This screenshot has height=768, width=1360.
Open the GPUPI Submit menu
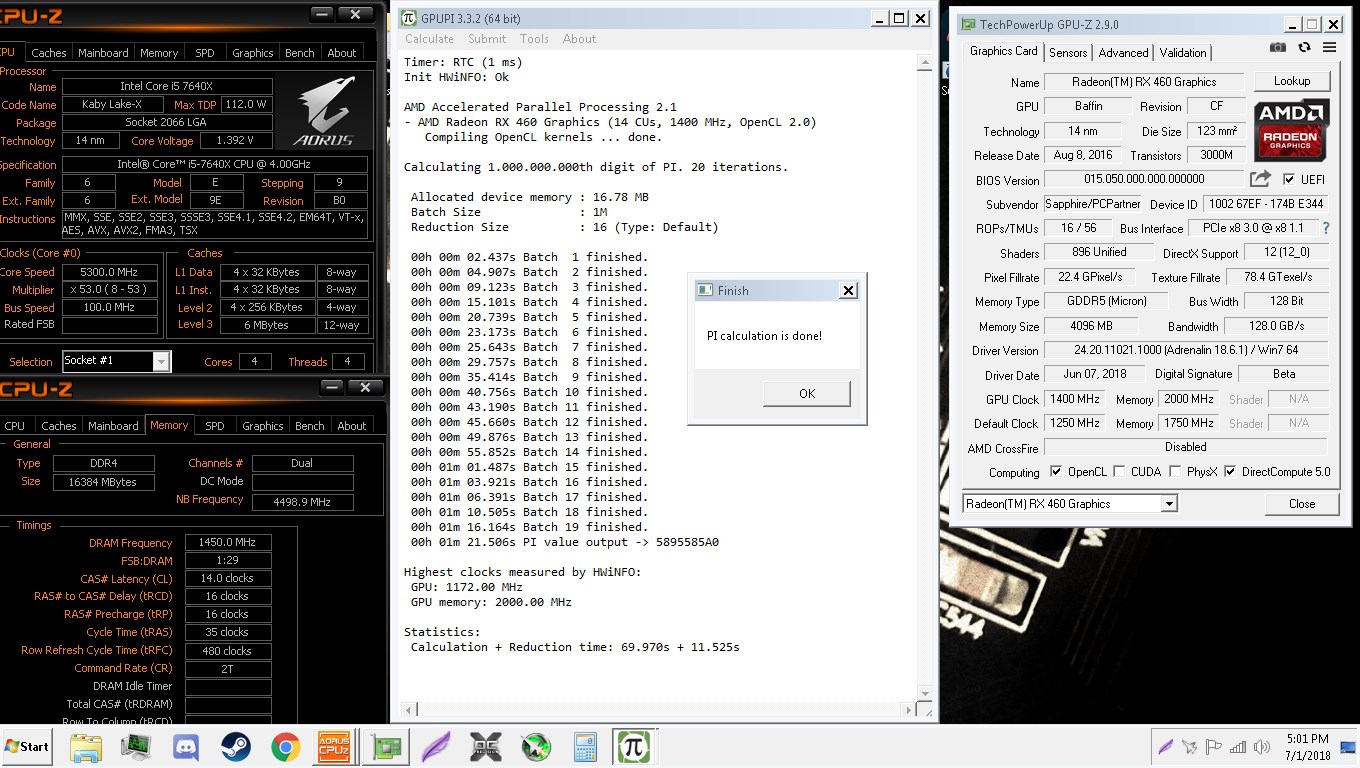click(x=487, y=39)
